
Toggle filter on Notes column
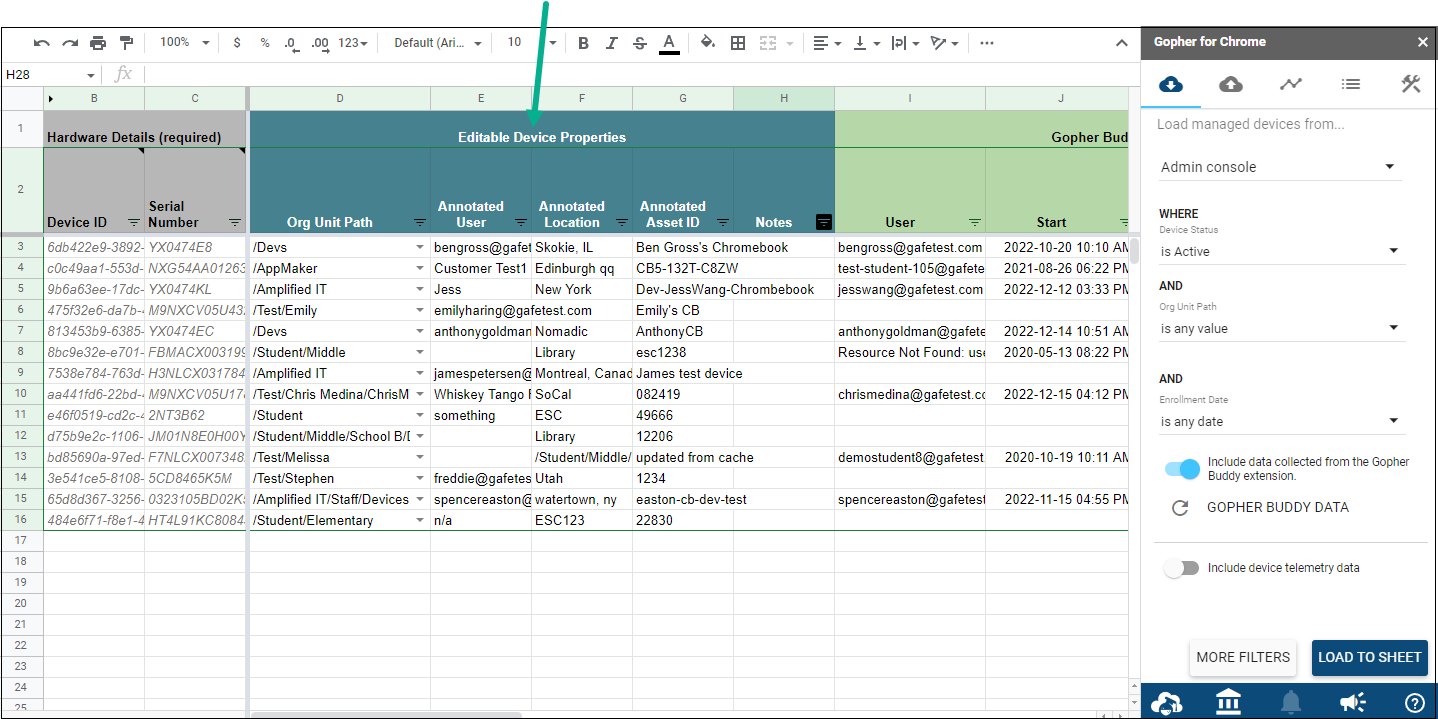click(823, 222)
